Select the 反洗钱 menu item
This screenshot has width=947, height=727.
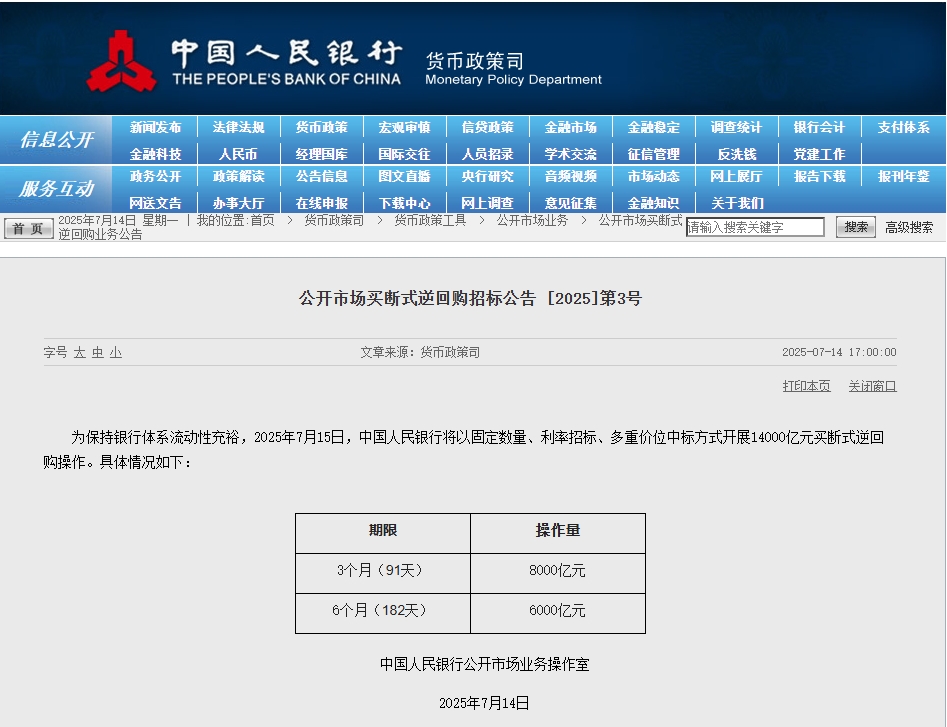[736, 154]
